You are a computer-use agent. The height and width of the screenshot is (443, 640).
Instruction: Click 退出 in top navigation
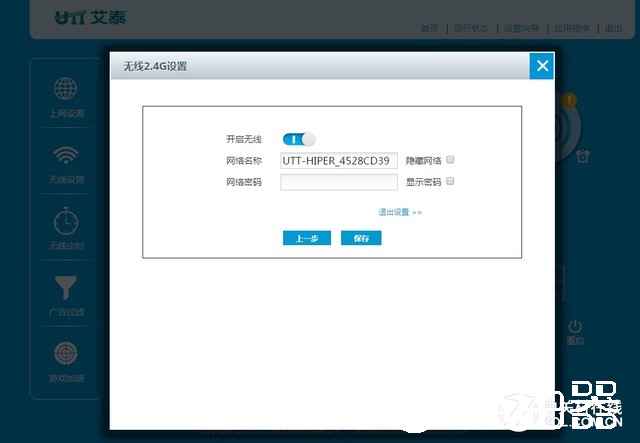point(613,28)
